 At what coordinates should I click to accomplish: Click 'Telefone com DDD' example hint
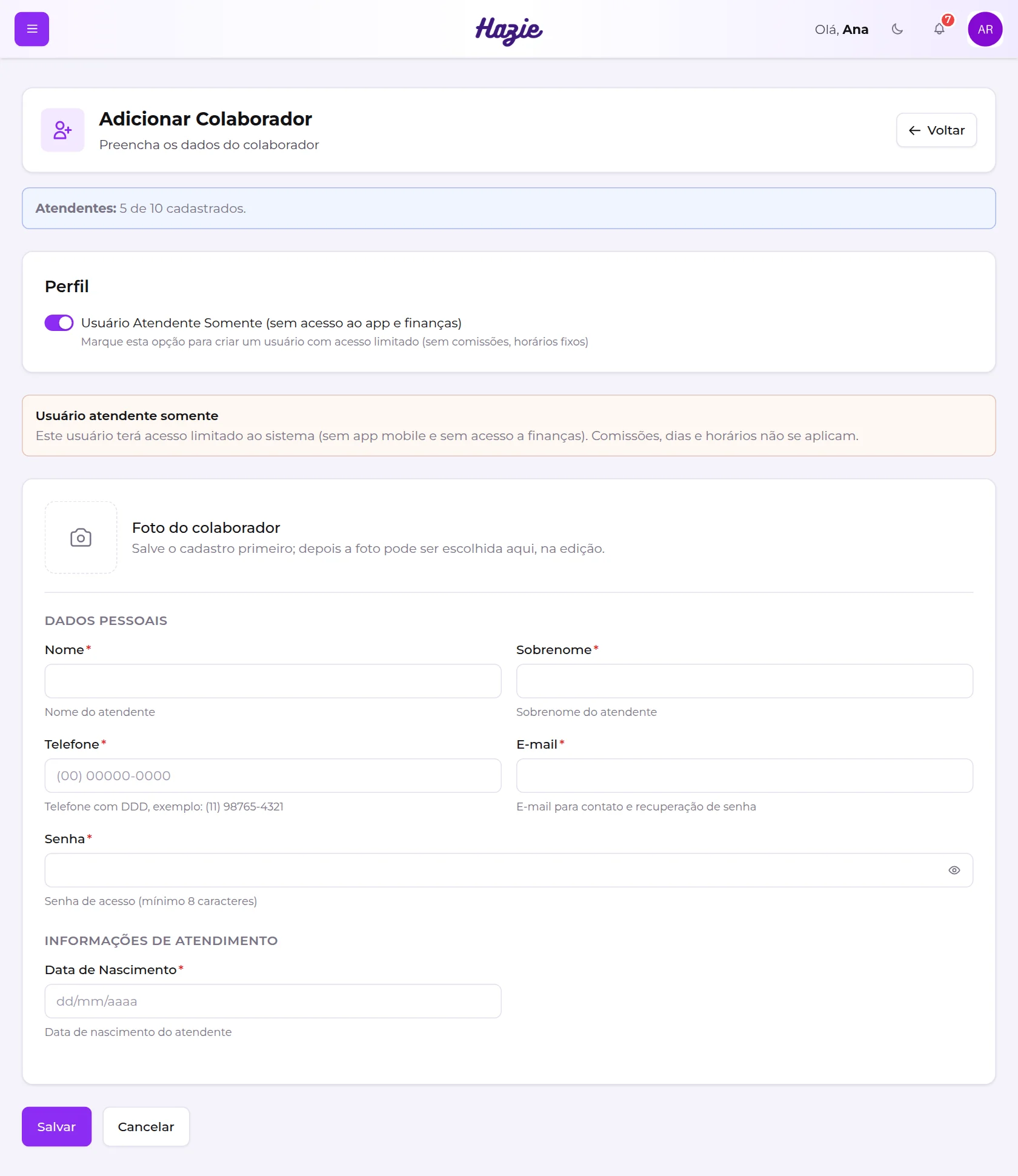point(164,807)
